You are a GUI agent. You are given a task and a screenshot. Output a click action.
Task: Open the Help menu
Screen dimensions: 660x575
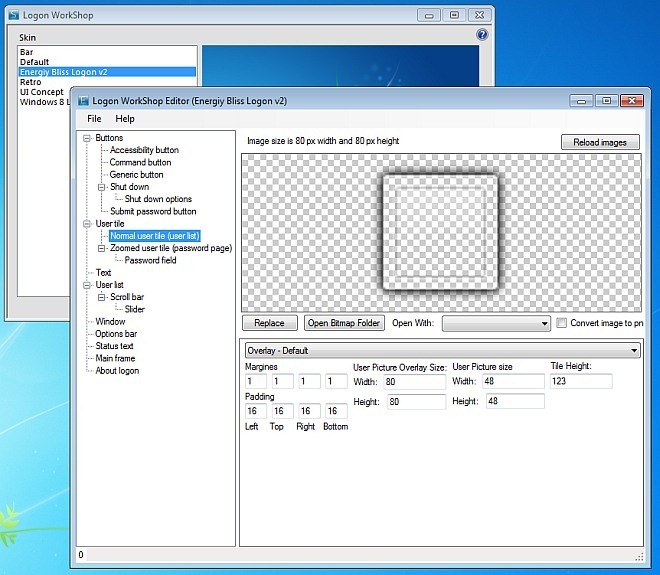(125, 119)
